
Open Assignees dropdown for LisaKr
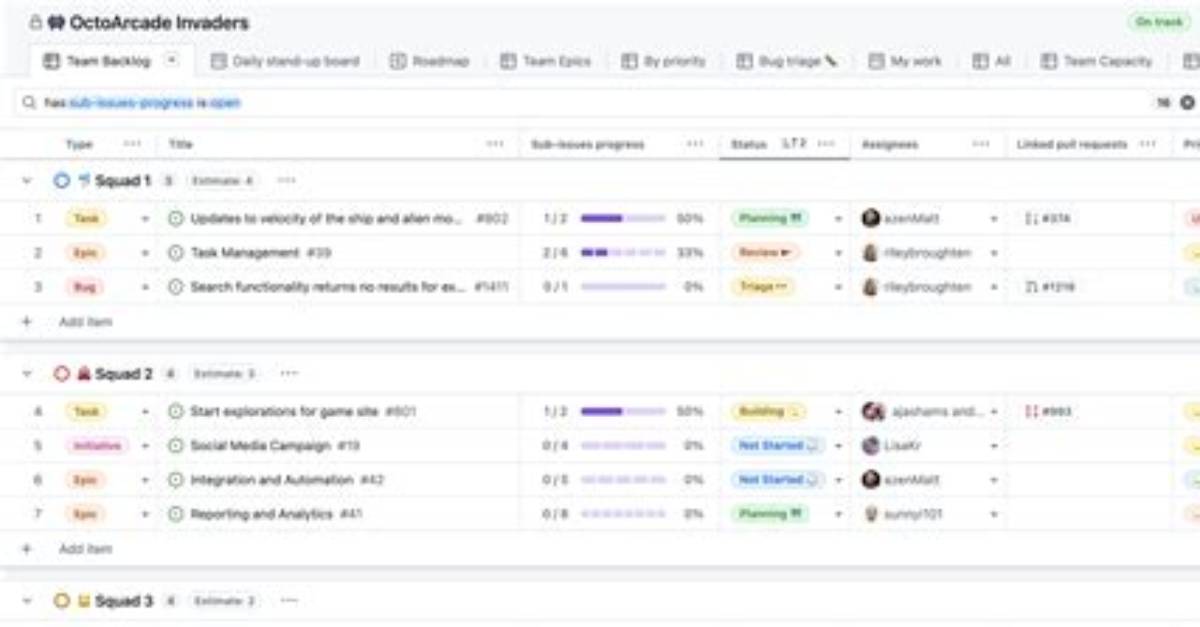click(994, 445)
